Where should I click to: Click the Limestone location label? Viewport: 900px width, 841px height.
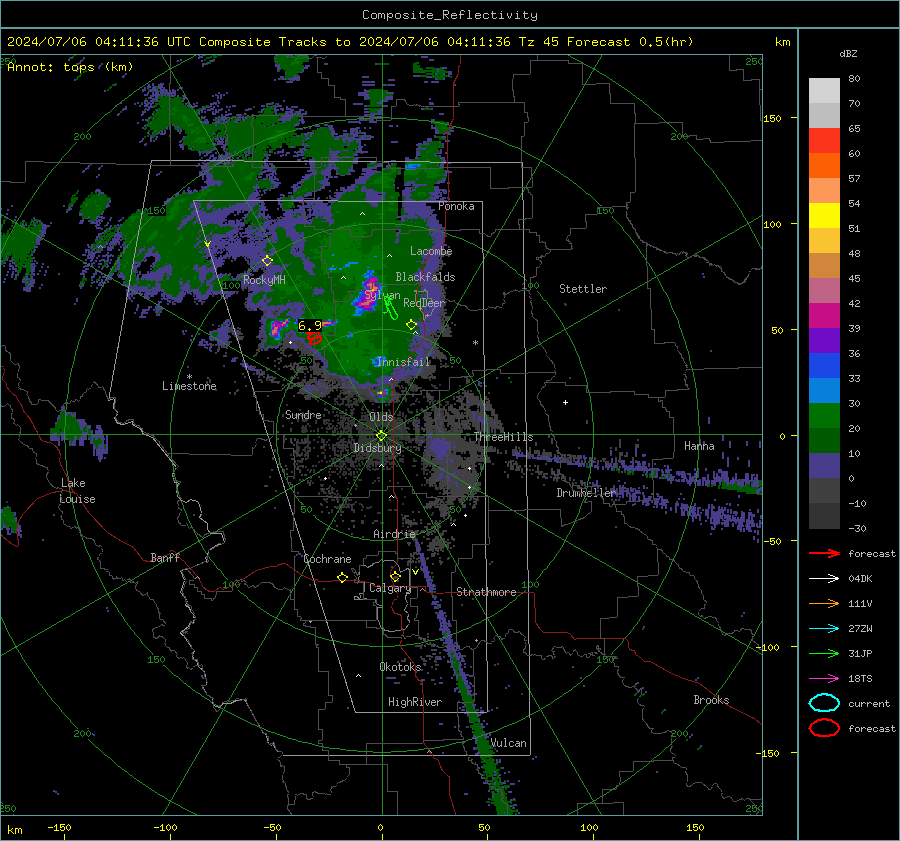(x=189, y=386)
